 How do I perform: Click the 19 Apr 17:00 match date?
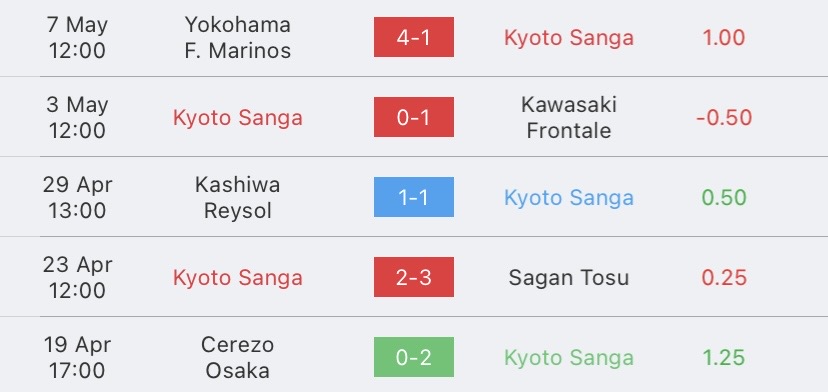coord(78,358)
